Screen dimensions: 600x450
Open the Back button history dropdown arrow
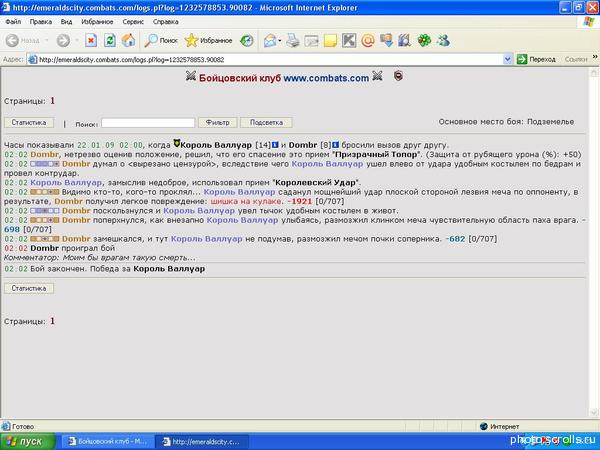pyautogui.click(x=47, y=40)
